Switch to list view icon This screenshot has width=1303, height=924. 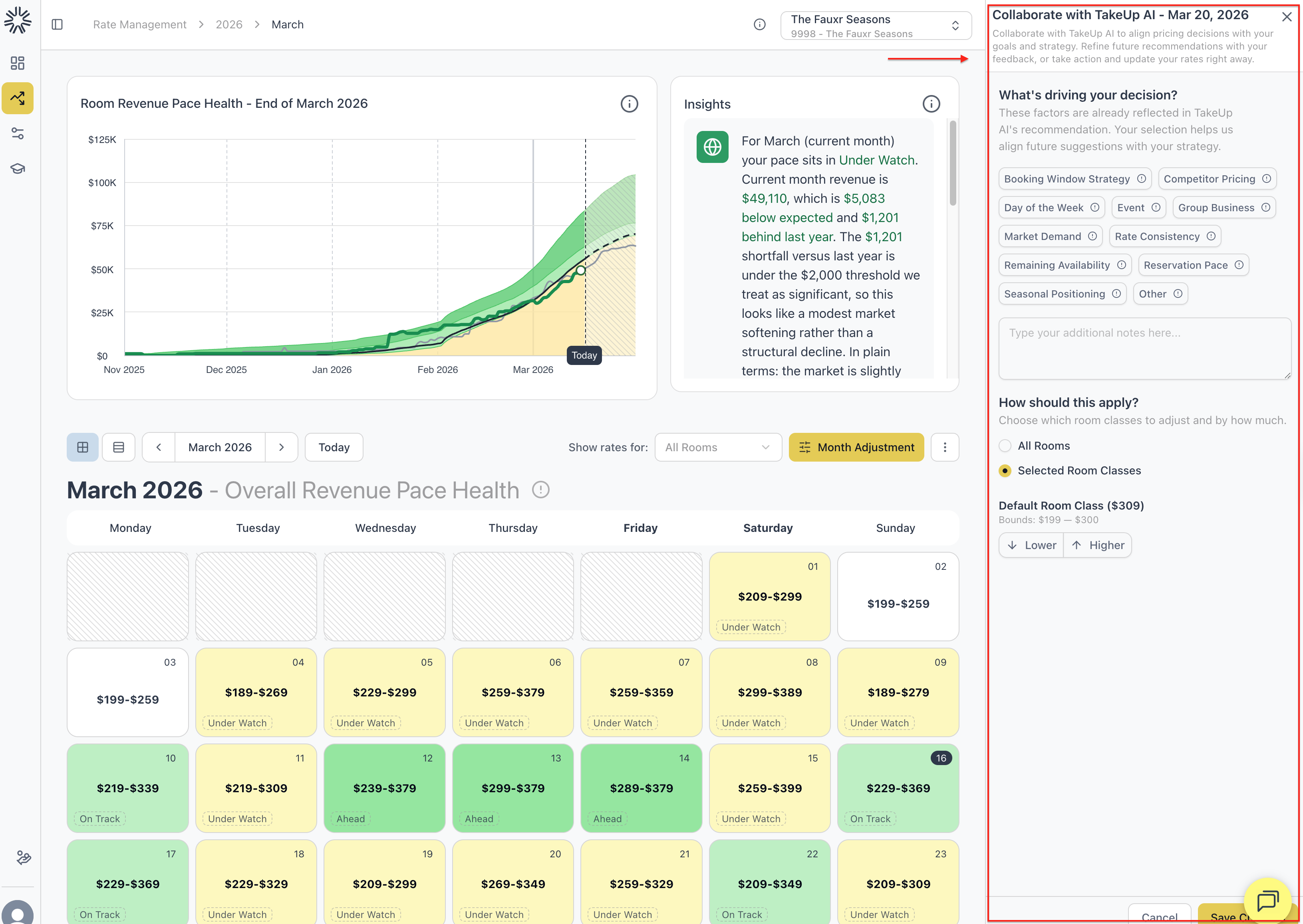click(x=118, y=447)
